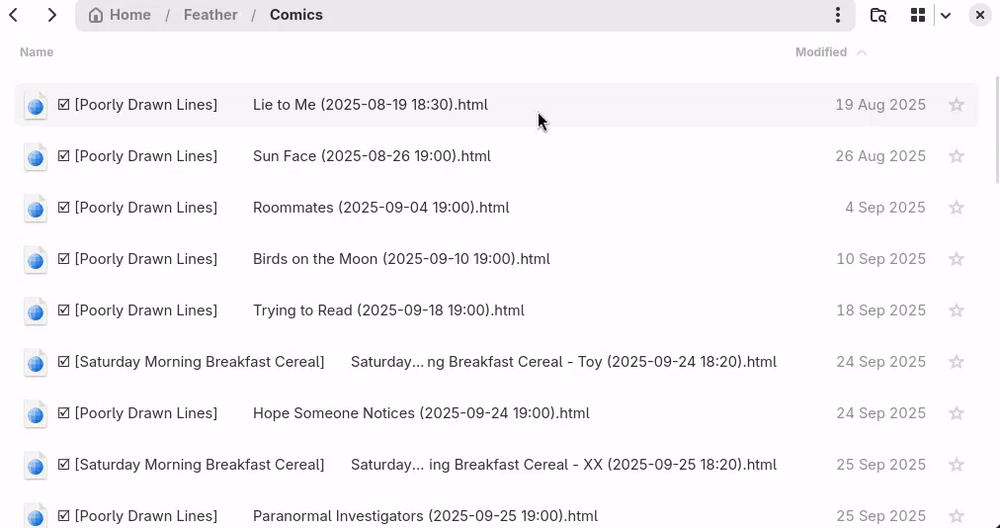The image size is (1000, 528).
Task: Sort files by Name column header
Action: [x=37, y=52]
